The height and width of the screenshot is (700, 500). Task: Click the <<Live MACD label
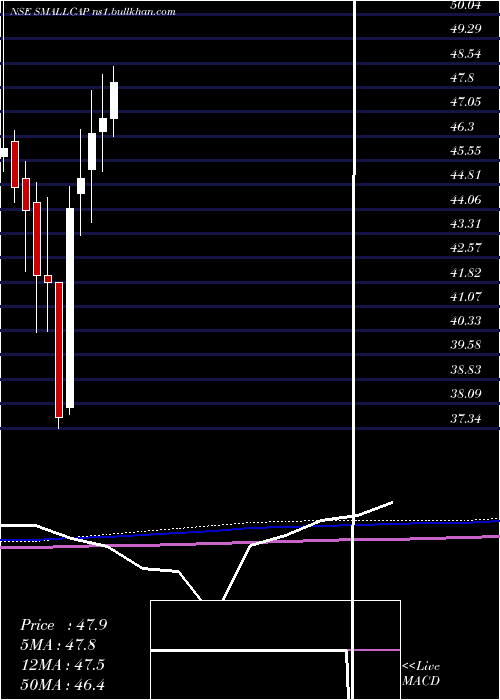pos(421,674)
